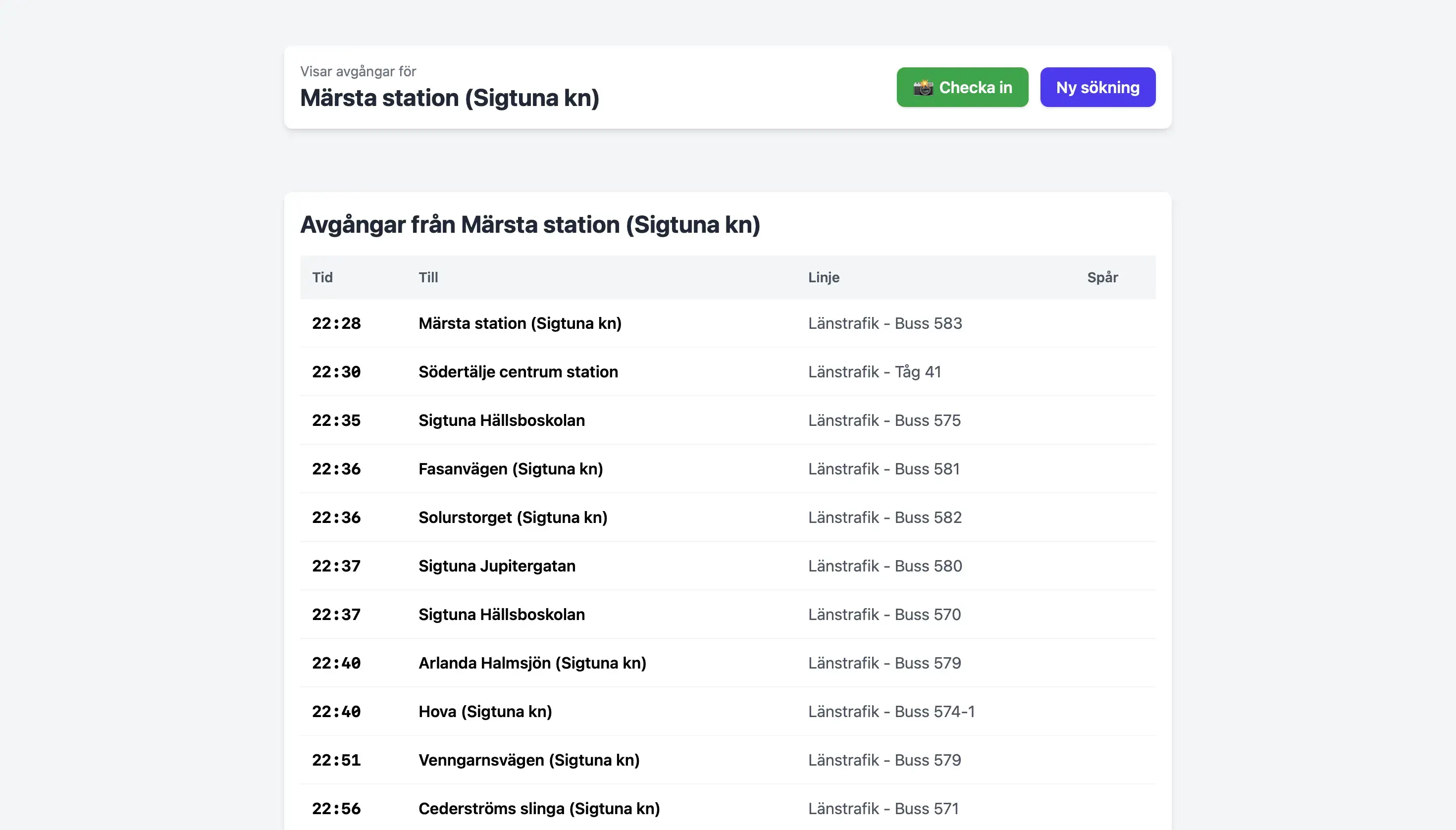Select the Fasanvägen (Sigtuna kn) departure

(510, 468)
